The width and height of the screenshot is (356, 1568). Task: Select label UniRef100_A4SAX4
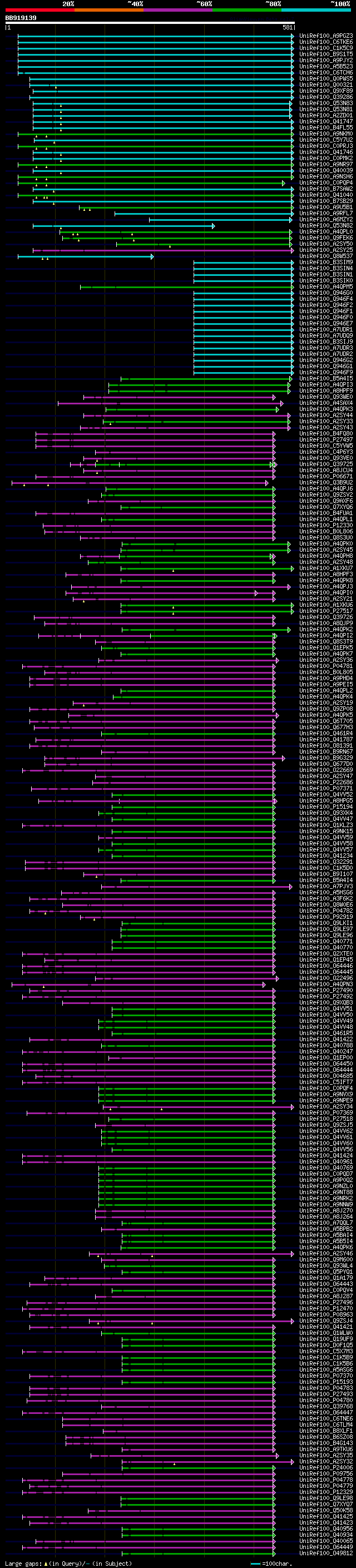pos(326,403)
